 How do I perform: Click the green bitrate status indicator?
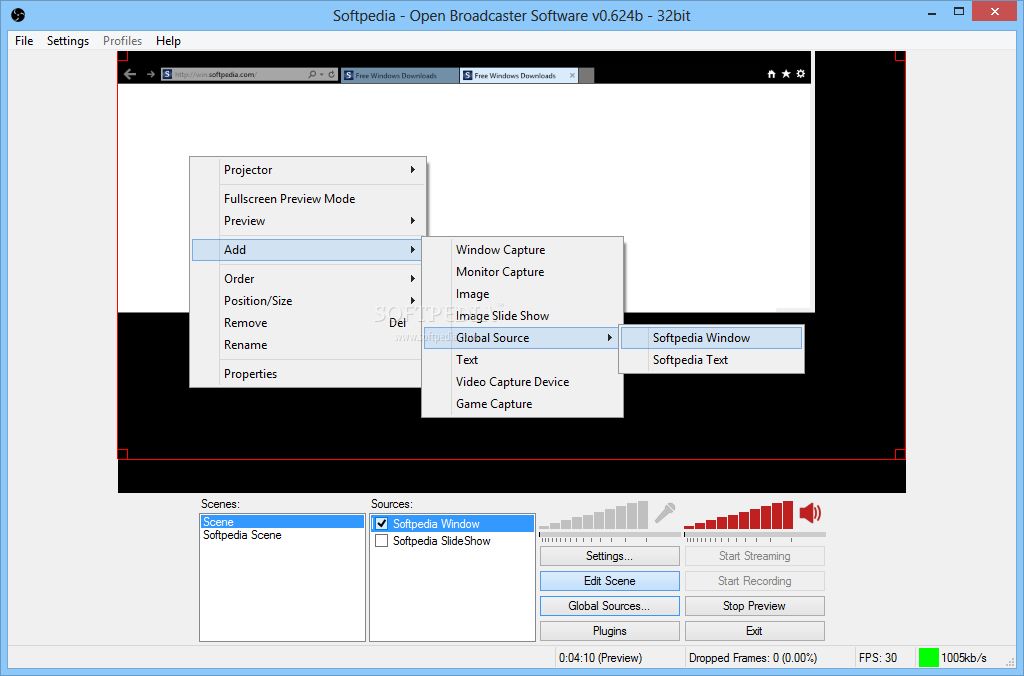coord(929,657)
